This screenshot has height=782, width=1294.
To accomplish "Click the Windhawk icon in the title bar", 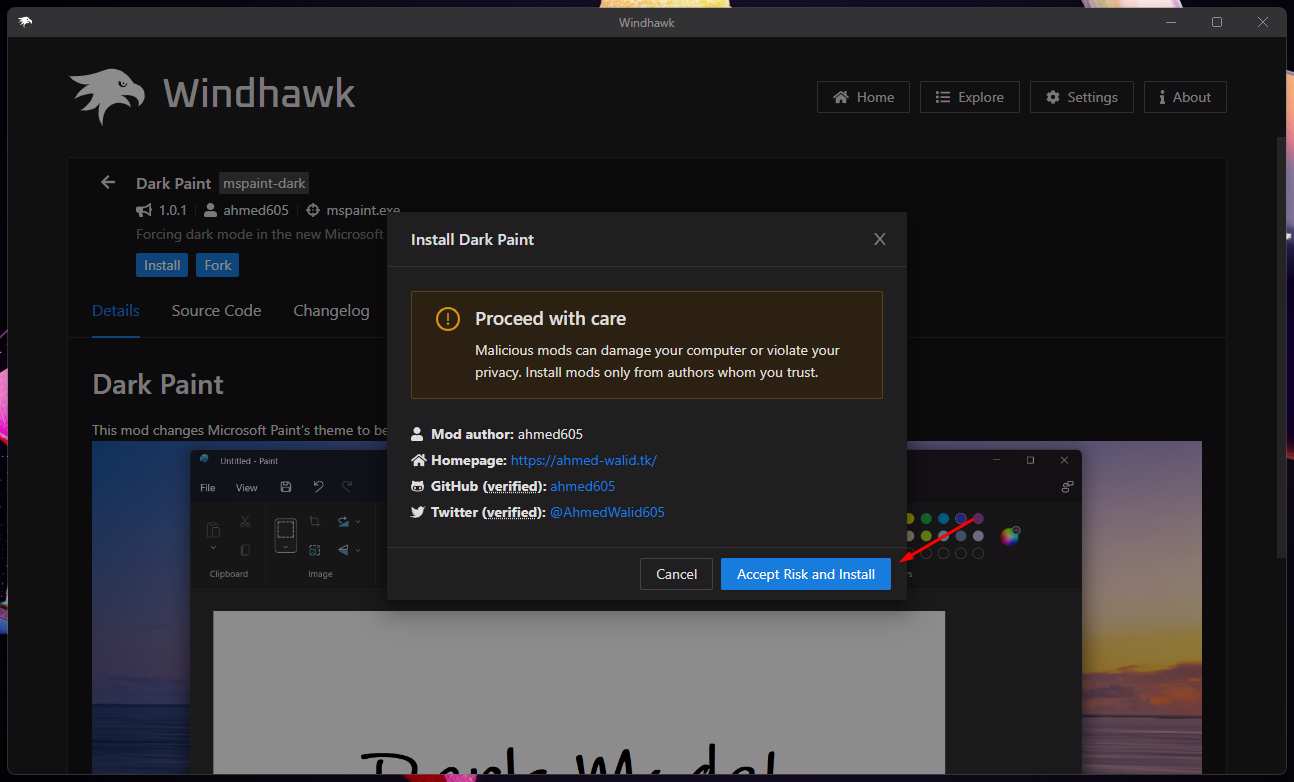I will click(x=25, y=22).
